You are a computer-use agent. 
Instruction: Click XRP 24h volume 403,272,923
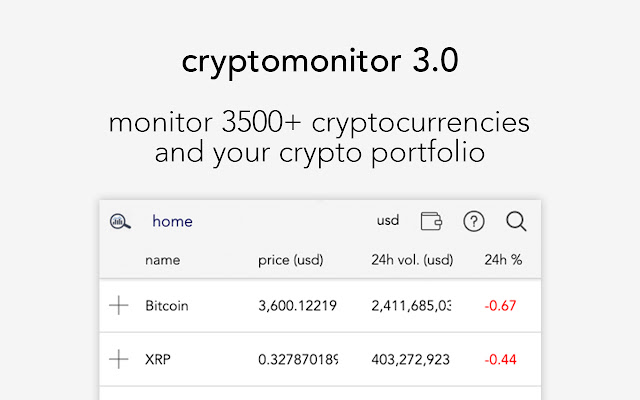pos(411,360)
